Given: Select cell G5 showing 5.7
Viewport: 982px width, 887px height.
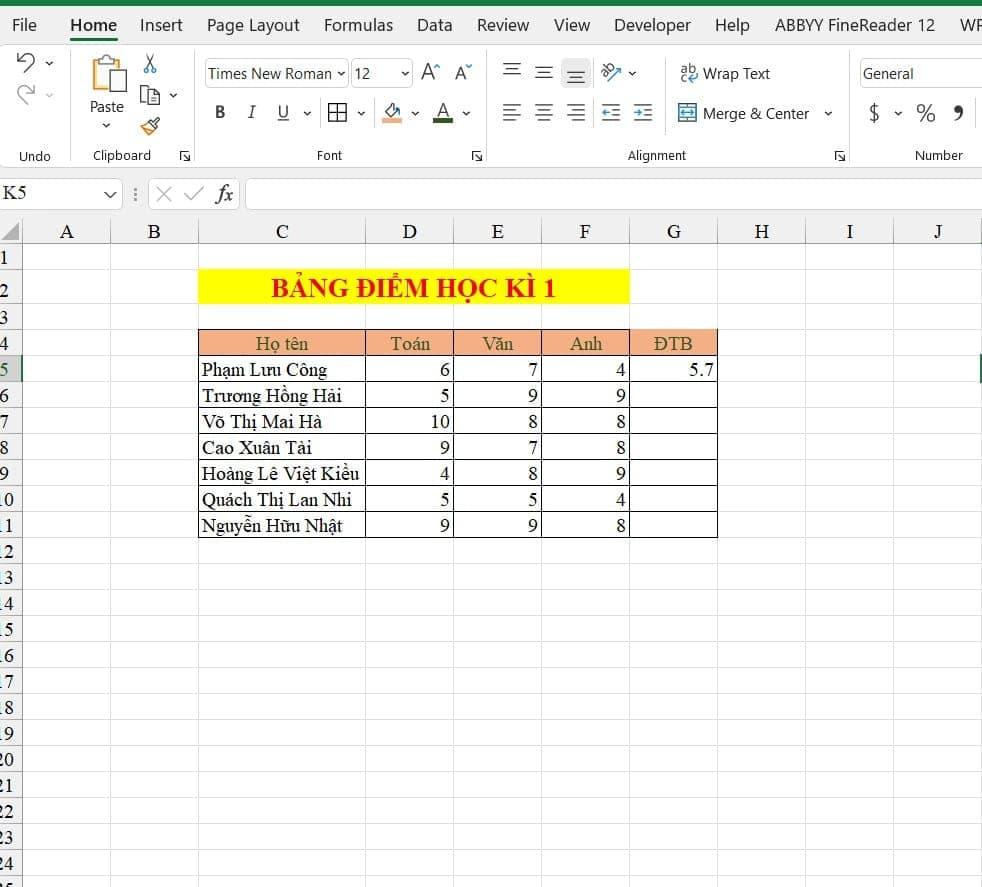Looking at the screenshot, I should 673,369.
